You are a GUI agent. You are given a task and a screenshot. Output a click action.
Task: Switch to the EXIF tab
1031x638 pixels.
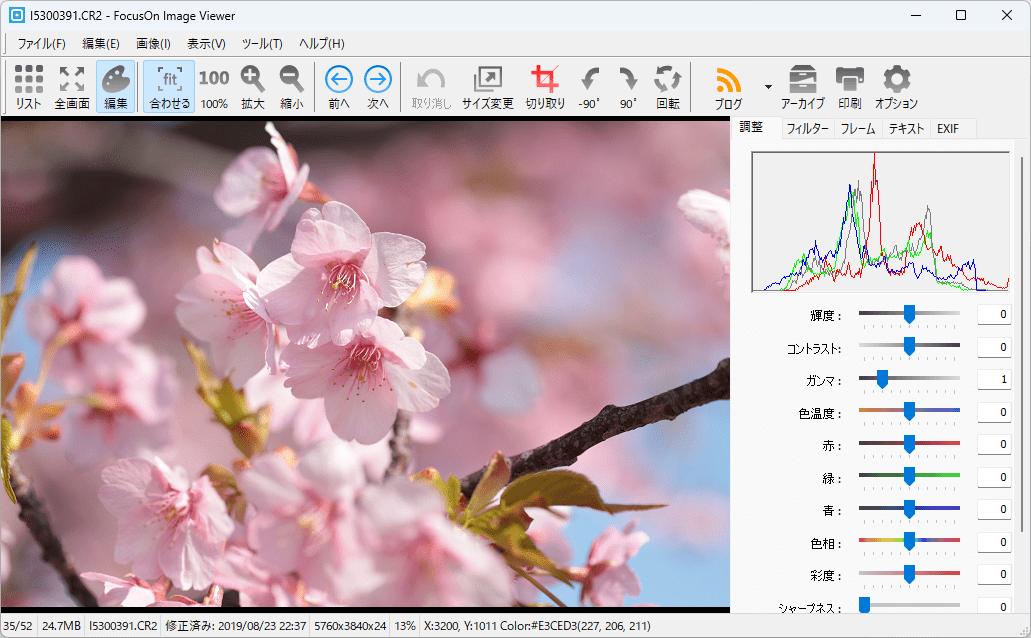(x=948, y=128)
